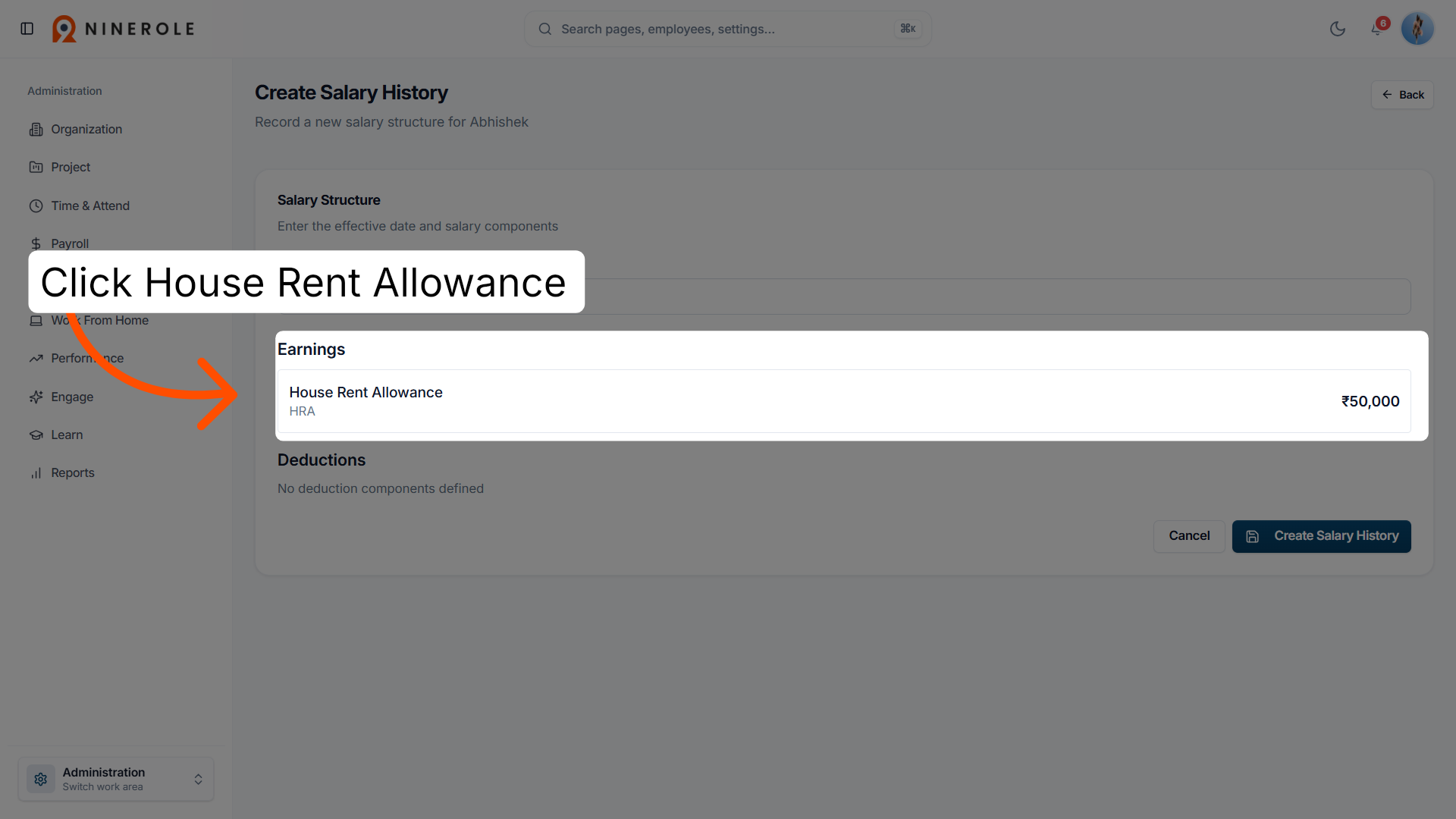
Task: Select House Rent Allowance earnings row
Action: (844, 401)
